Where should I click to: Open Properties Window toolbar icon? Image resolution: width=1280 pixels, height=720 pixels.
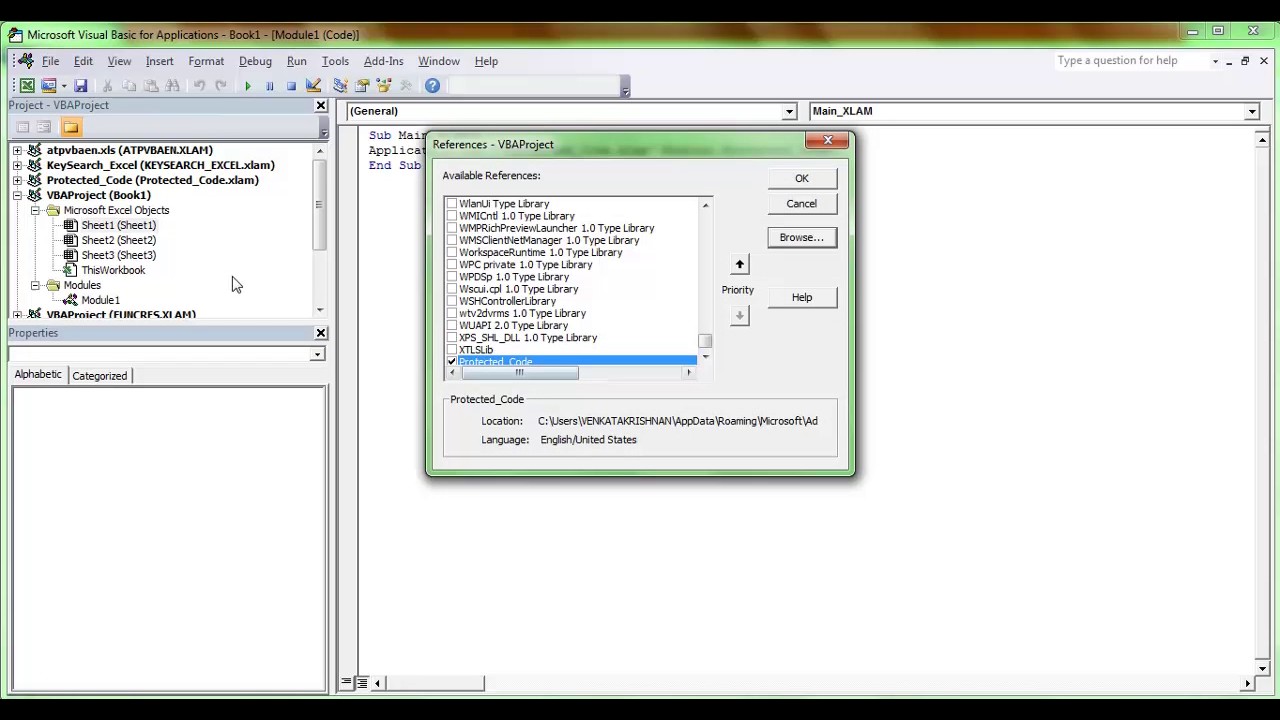(362, 86)
